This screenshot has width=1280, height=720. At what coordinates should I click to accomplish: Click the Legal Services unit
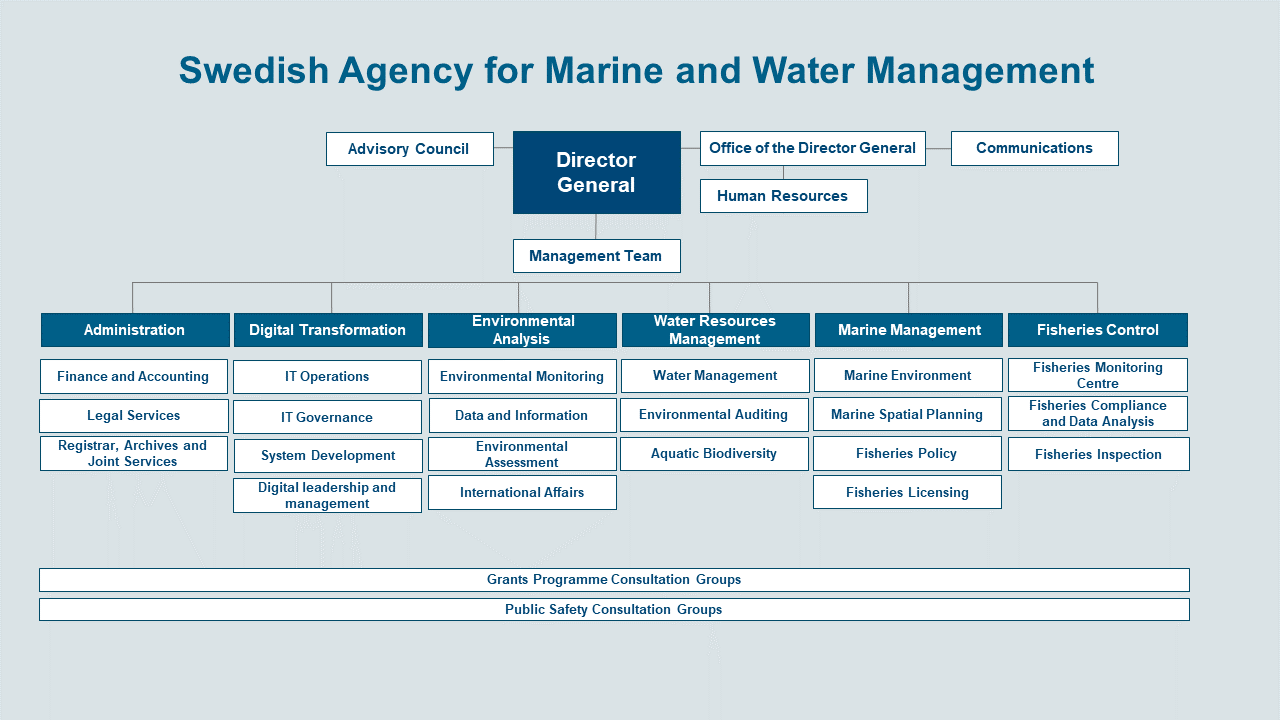tap(134, 416)
